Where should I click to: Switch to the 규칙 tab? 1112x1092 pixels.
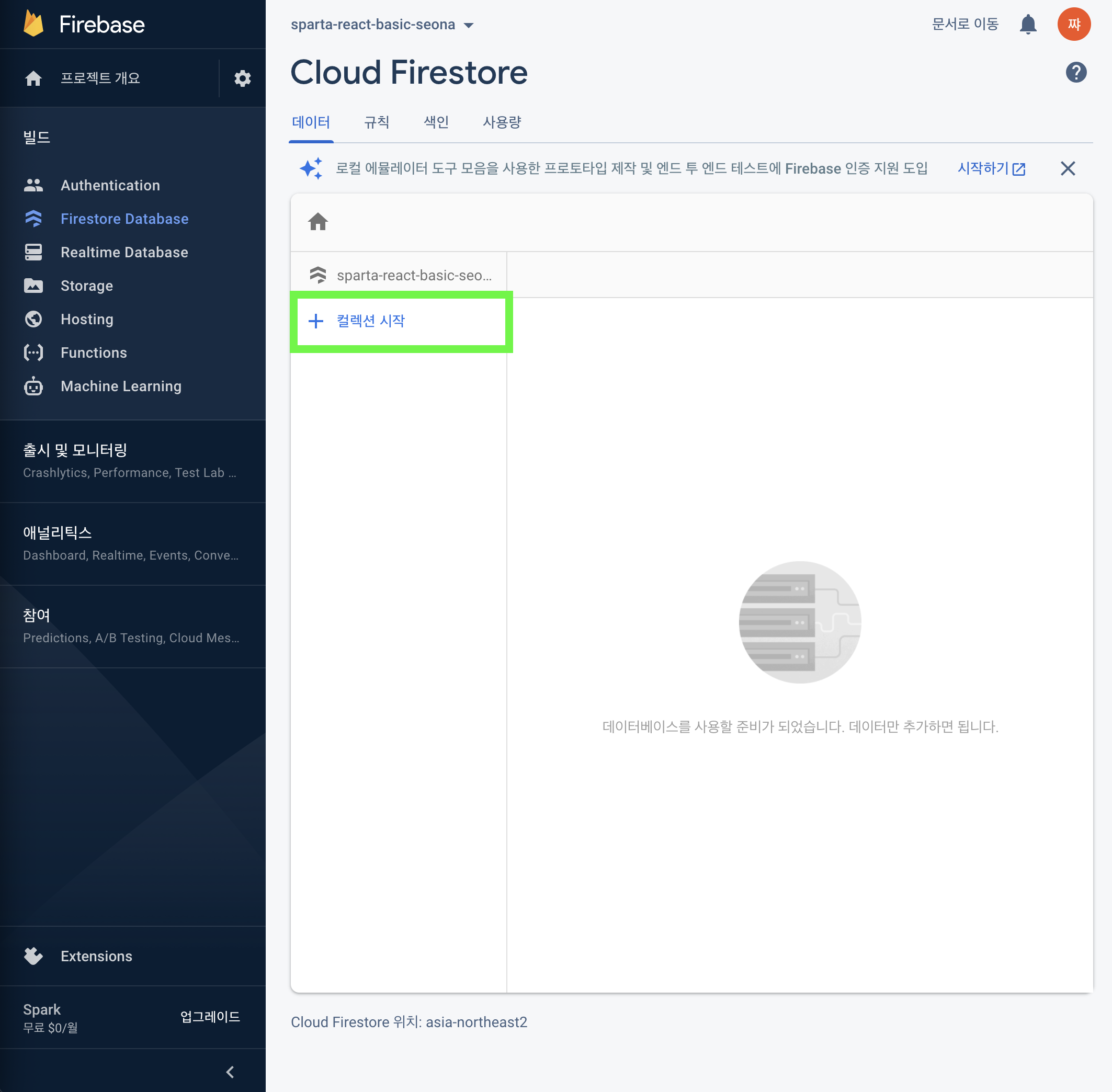[x=377, y=122]
